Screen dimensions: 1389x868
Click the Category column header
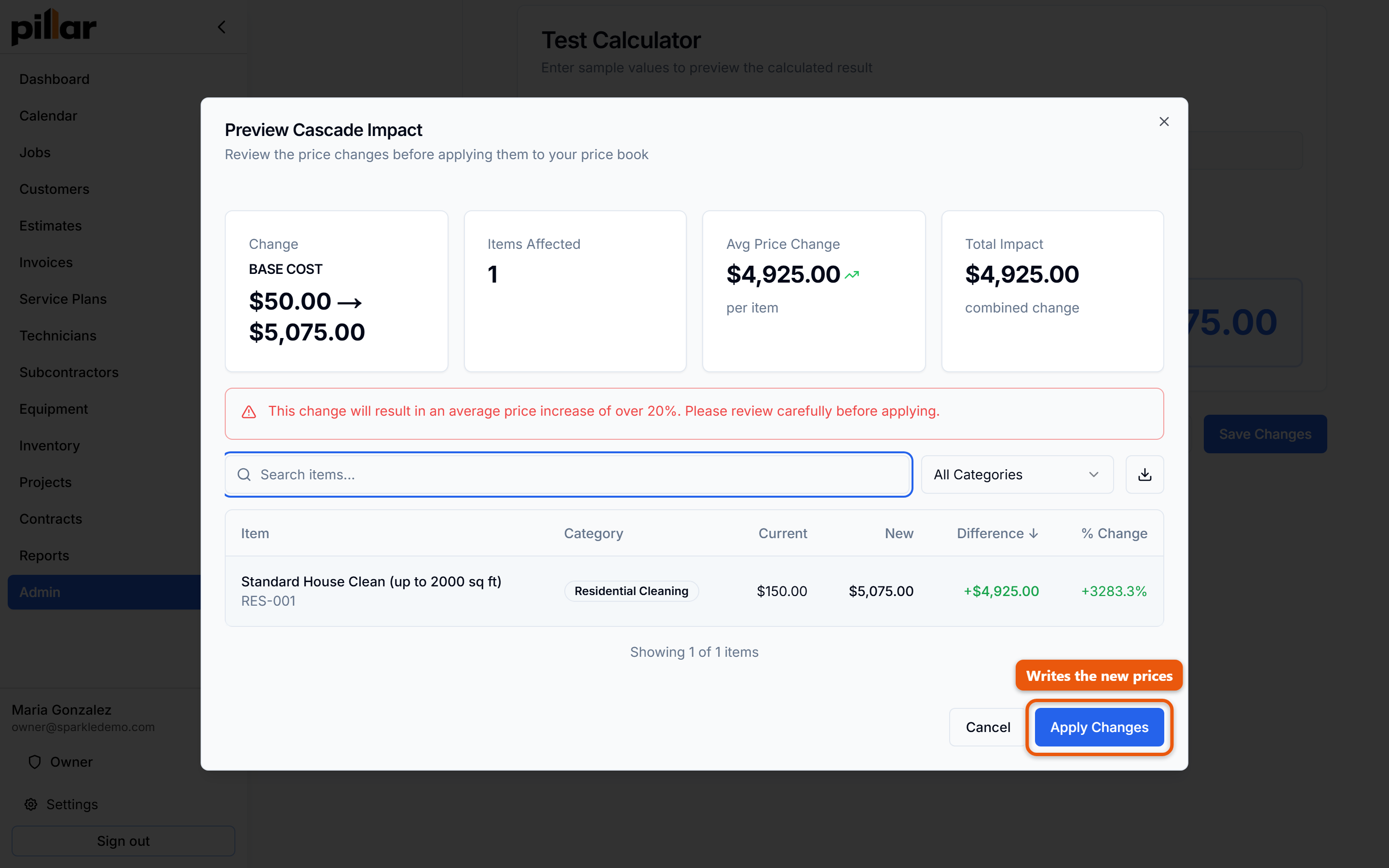(x=593, y=533)
